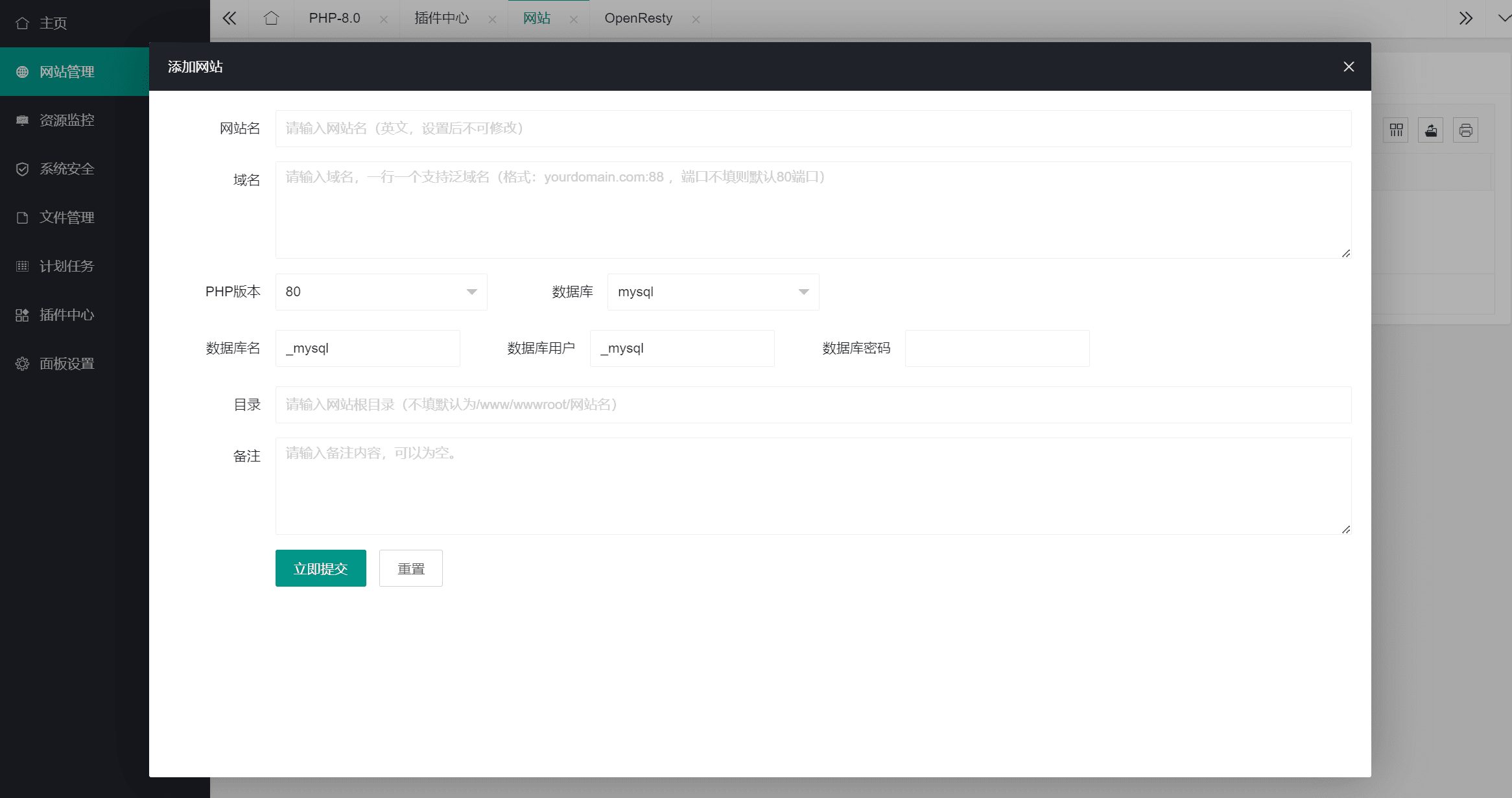Open 计划任务 scheduled tasks
Image resolution: width=1512 pixels, height=798 pixels.
[67, 266]
